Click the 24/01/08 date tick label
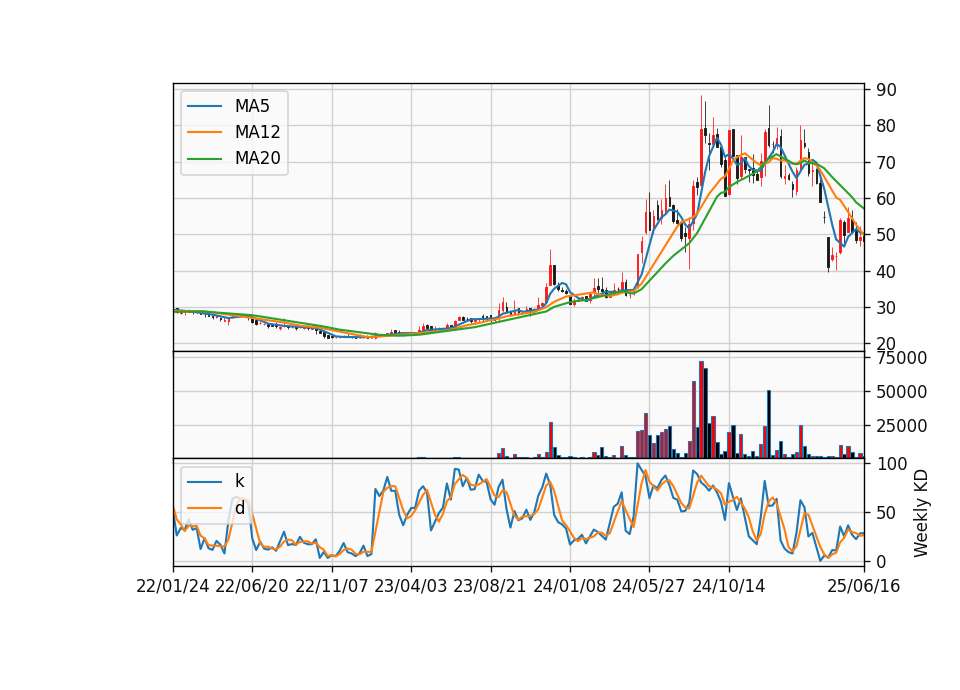The image size is (960, 690). 569,587
